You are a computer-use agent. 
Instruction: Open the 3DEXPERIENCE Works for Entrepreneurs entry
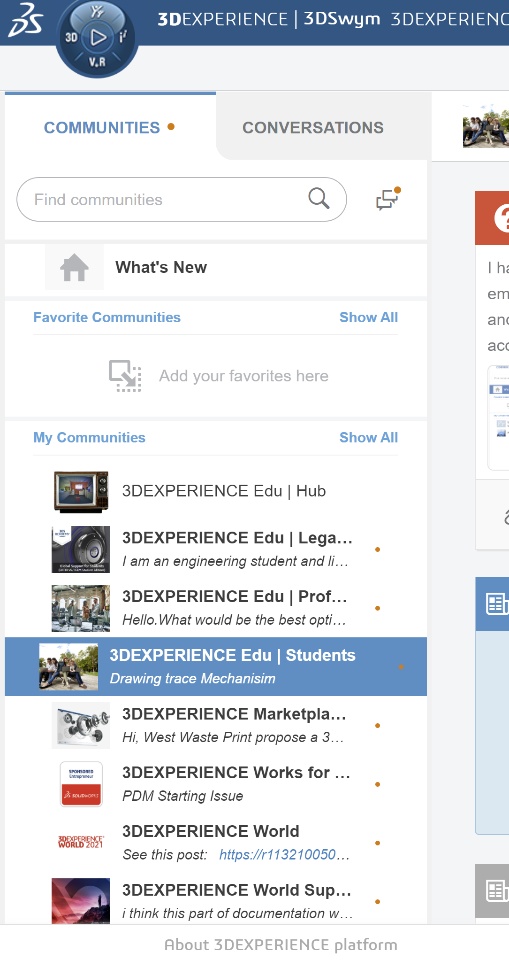[x=216, y=784]
